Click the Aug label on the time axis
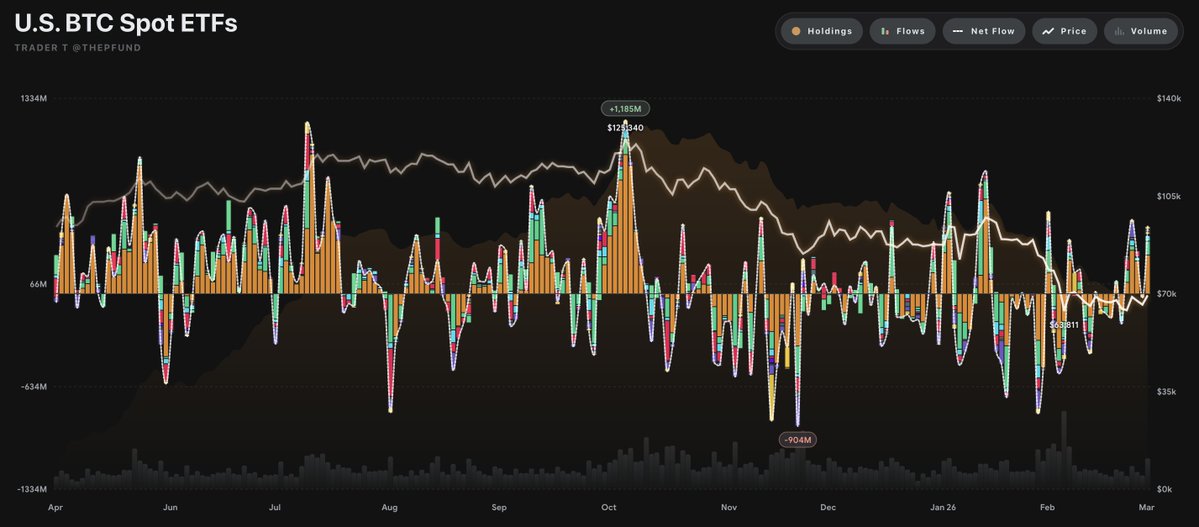The width and height of the screenshot is (1199, 527). point(389,508)
